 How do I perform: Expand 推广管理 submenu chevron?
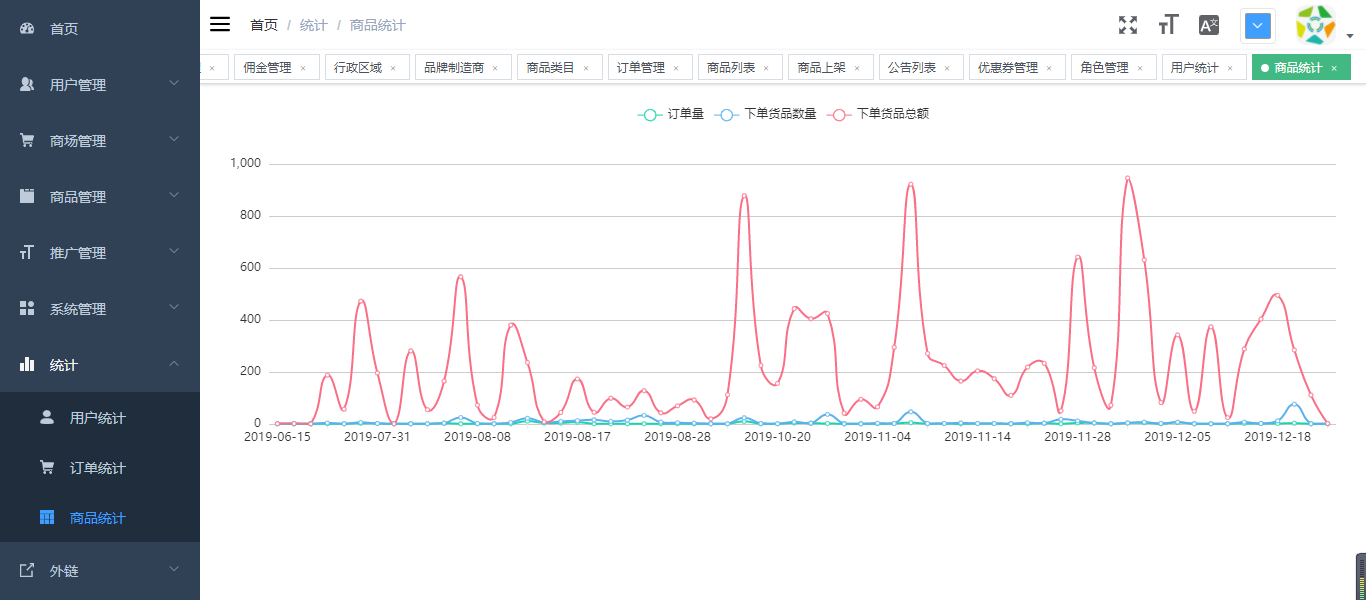point(174,251)
